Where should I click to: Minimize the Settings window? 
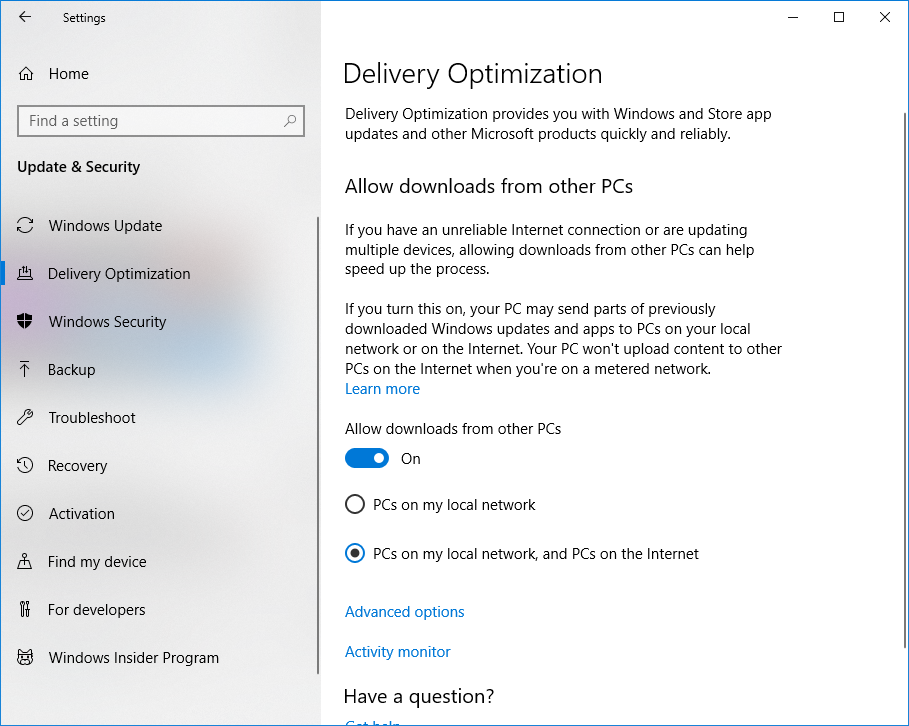[x=793, y=17]
